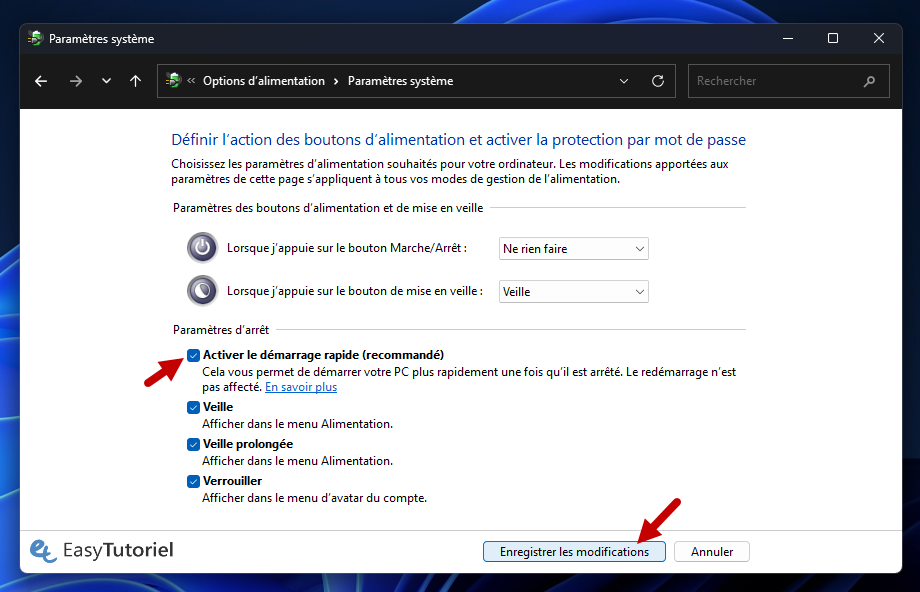Screen dimensions: 920x592
Task: Click the breadcrumb overflow double chevron
Action: tap(191, 81)
